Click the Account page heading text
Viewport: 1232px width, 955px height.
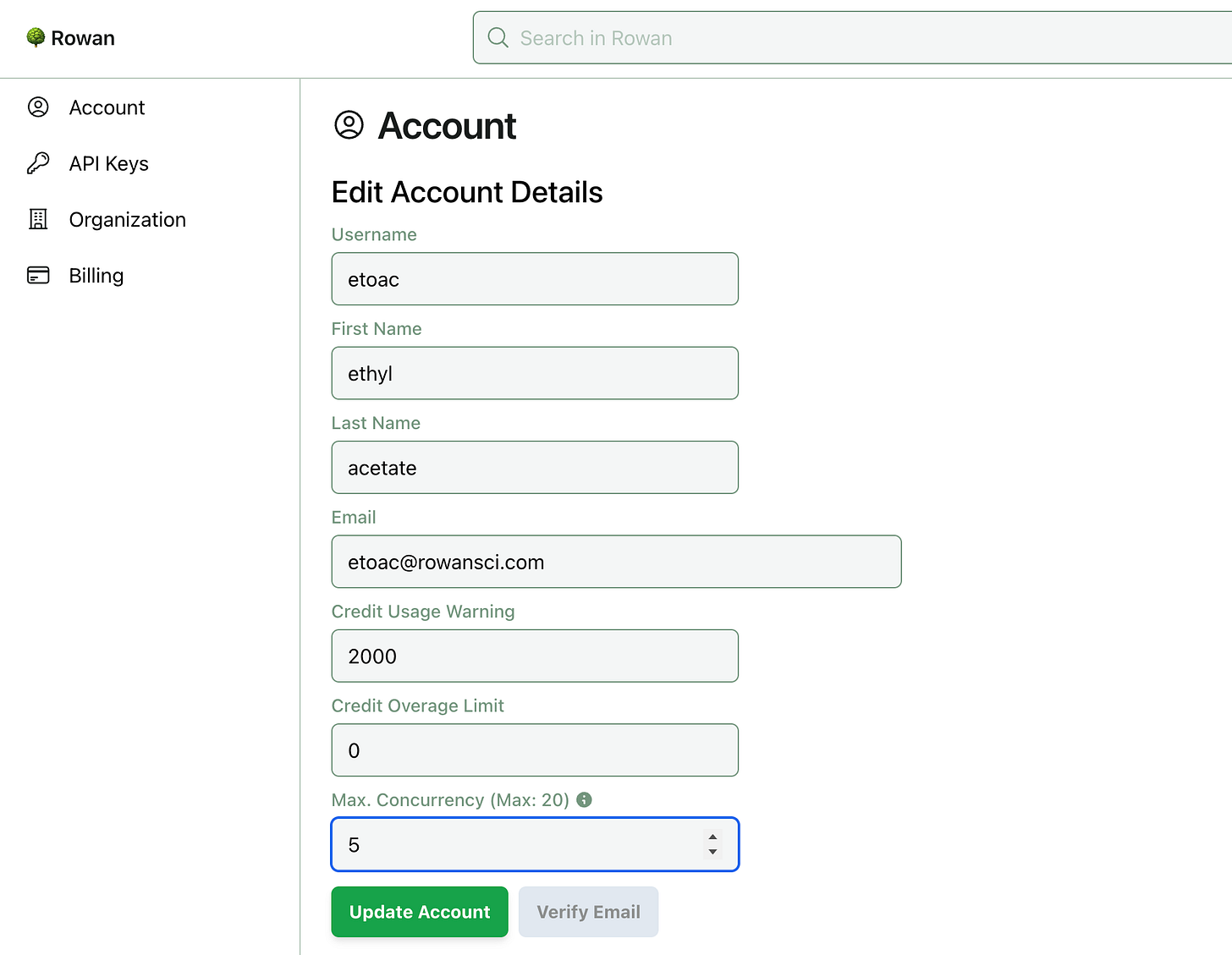(447, 126)
